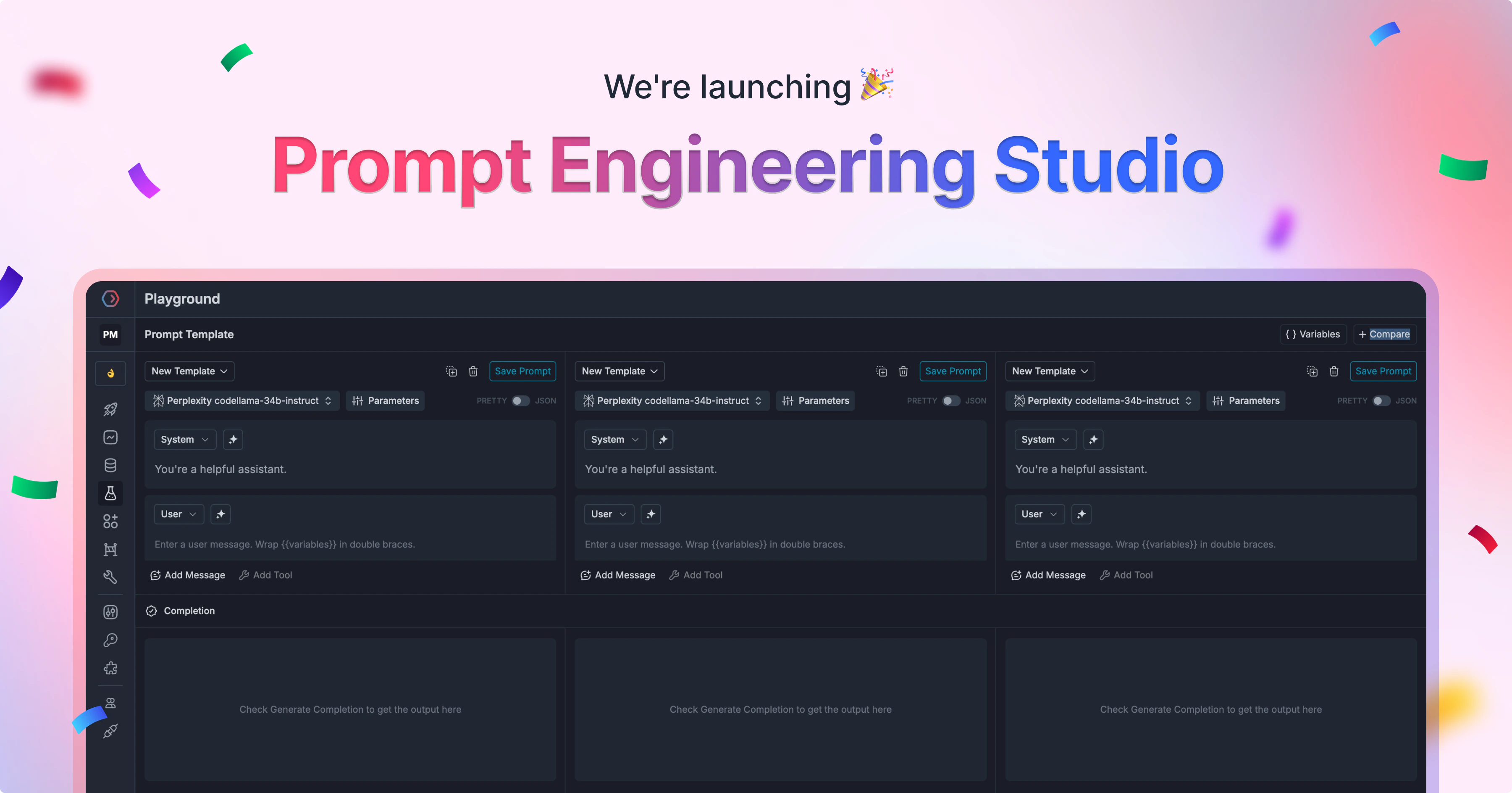This screenshot has width=1512, height=793.
Task: Click the puzzle piece plugins icon
Action: coord(110,668)
